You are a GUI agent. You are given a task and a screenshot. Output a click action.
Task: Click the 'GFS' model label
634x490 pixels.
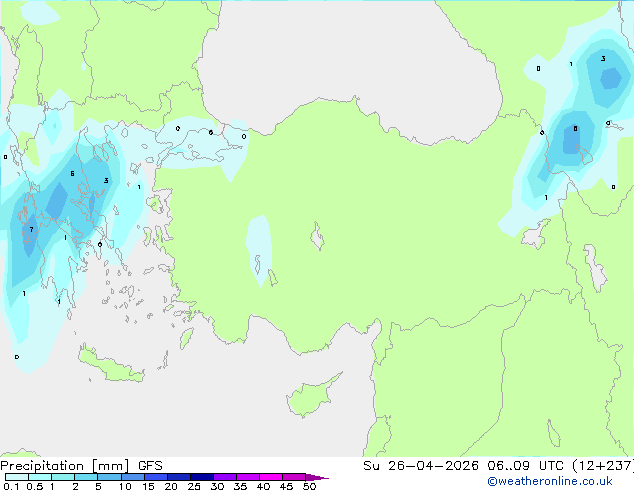pyautogui.click(x=150, y=466)
